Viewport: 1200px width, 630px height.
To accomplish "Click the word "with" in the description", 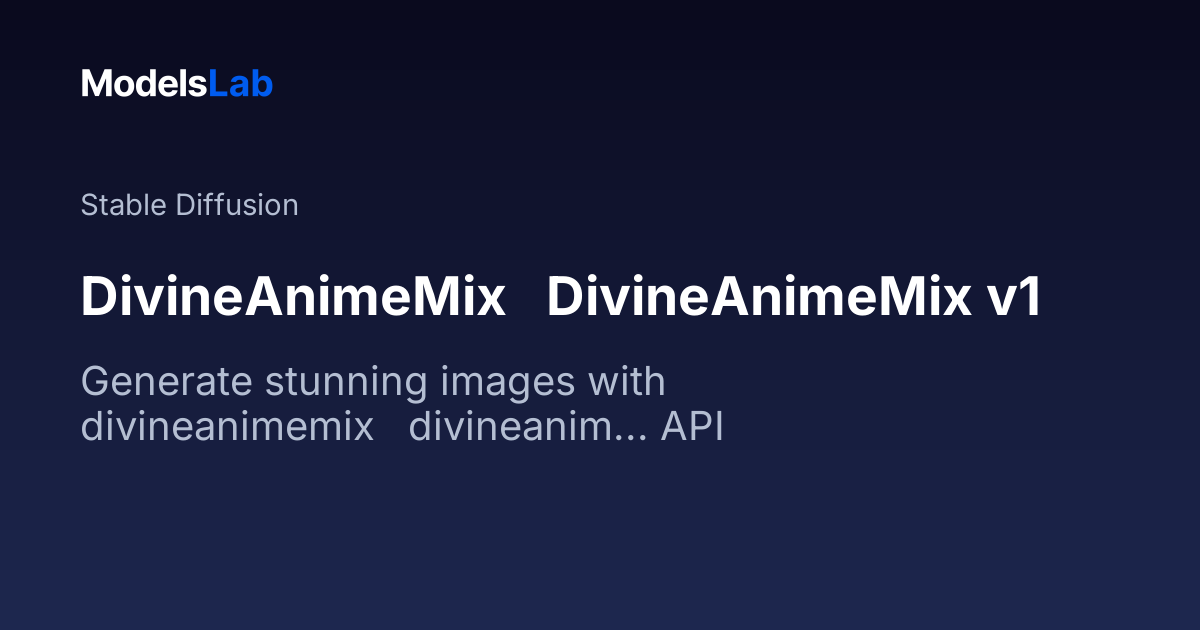I will [626, 382].
